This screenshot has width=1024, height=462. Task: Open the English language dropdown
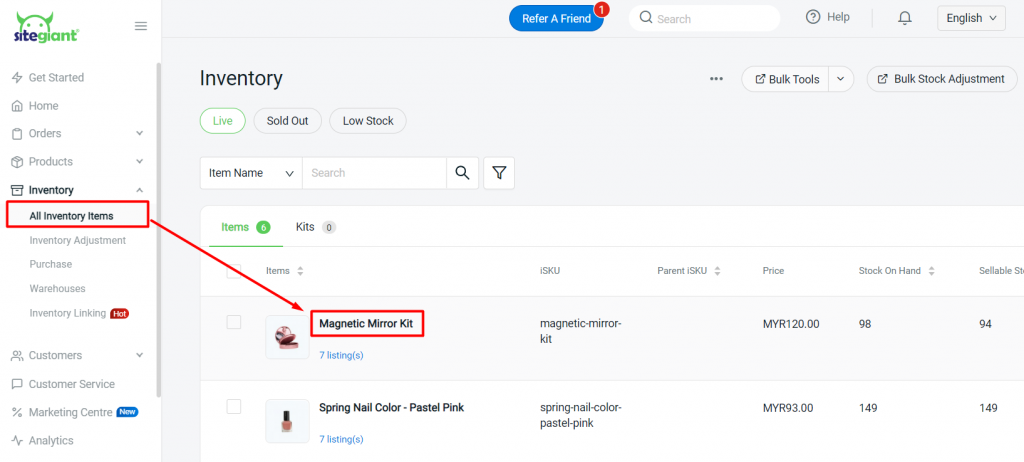(x=971, y=18)
